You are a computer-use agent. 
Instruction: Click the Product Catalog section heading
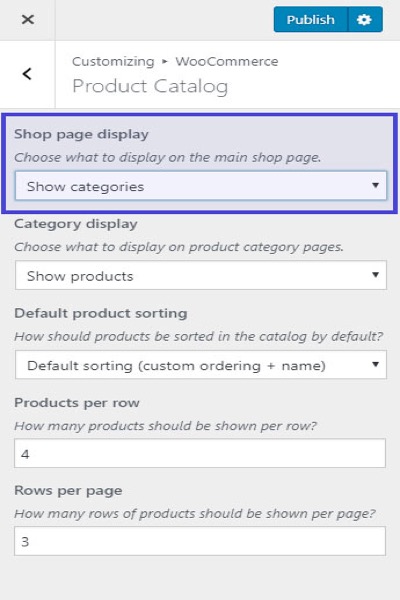coord(150,86)
